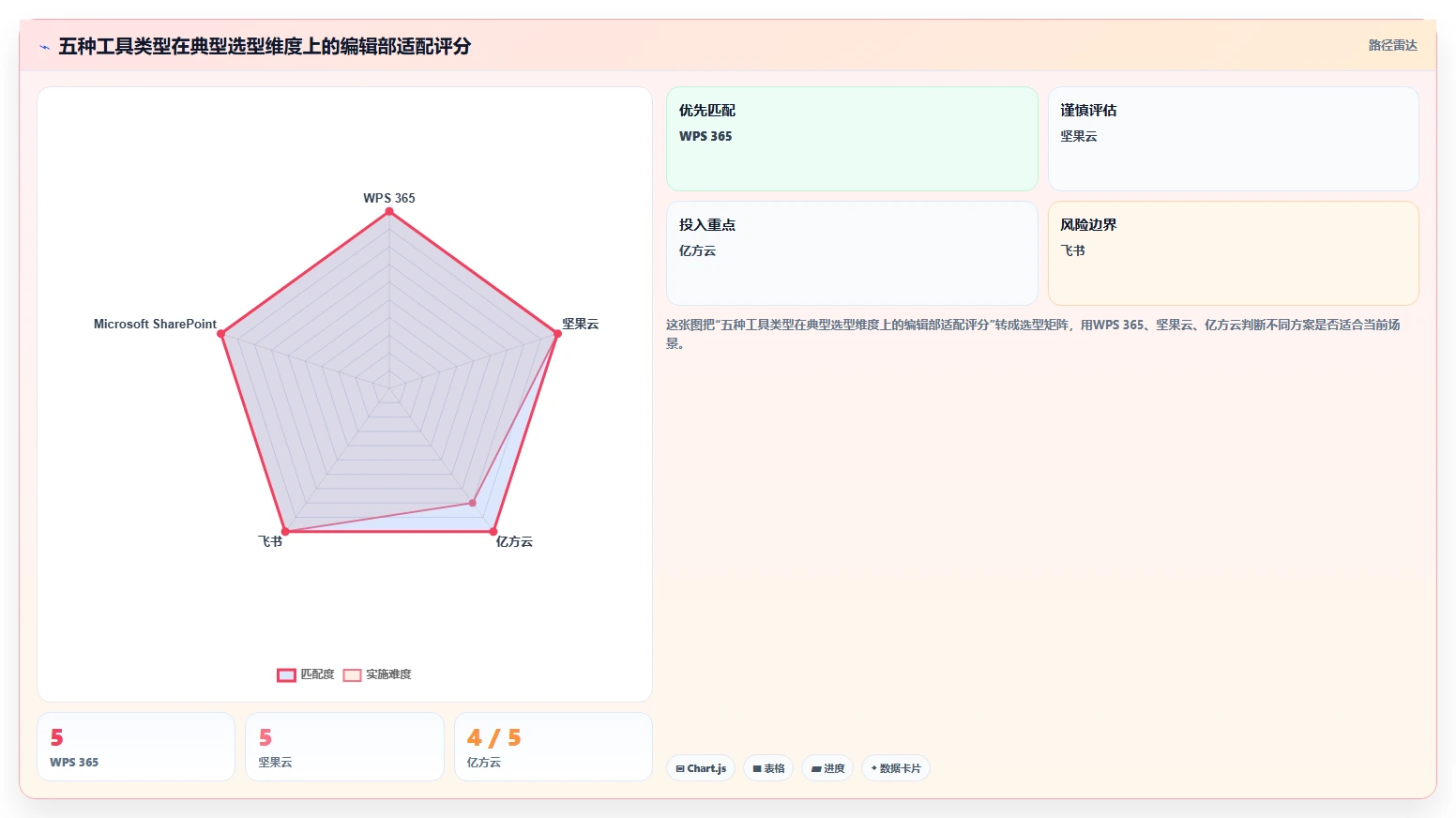Toggle the 实施难度 legend swatch
Viewport: 1456px width, 818px height.
tap(352, 674)
